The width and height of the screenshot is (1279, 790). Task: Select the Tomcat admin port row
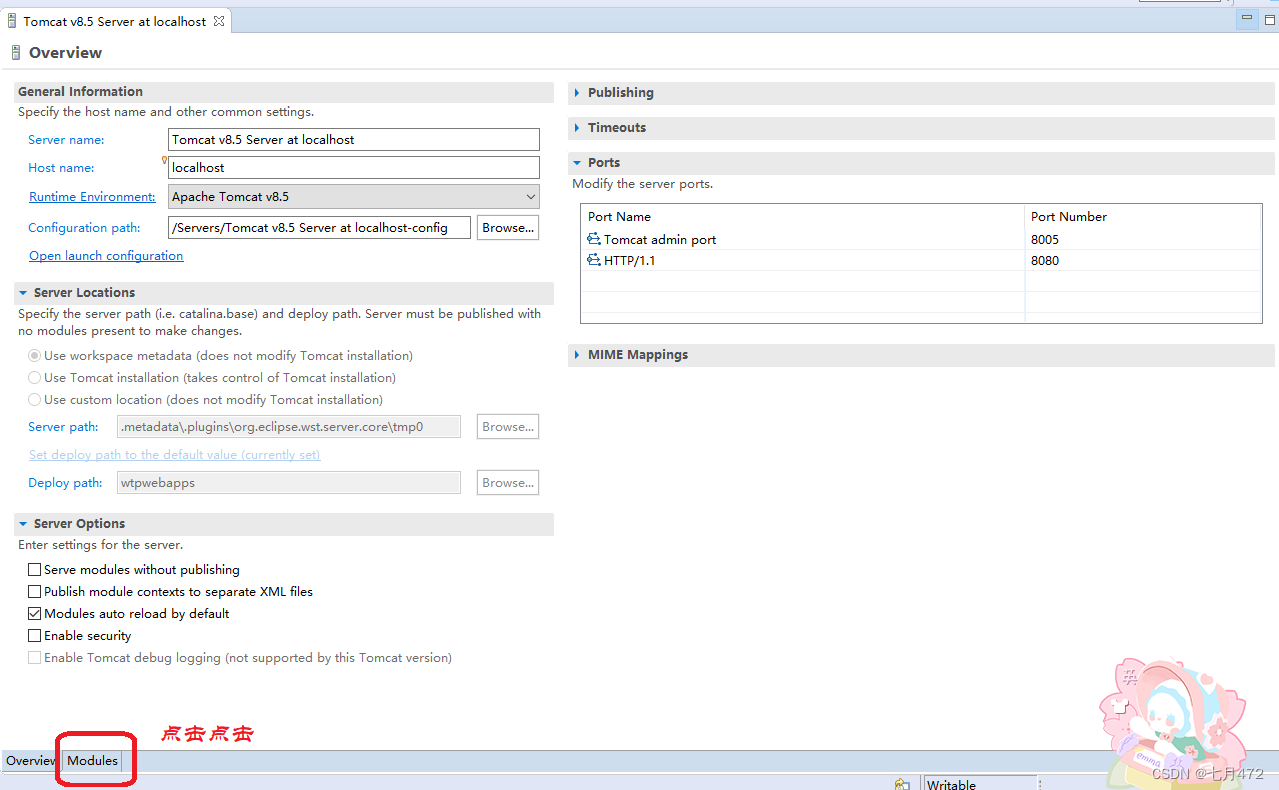[x=921, y=240]
